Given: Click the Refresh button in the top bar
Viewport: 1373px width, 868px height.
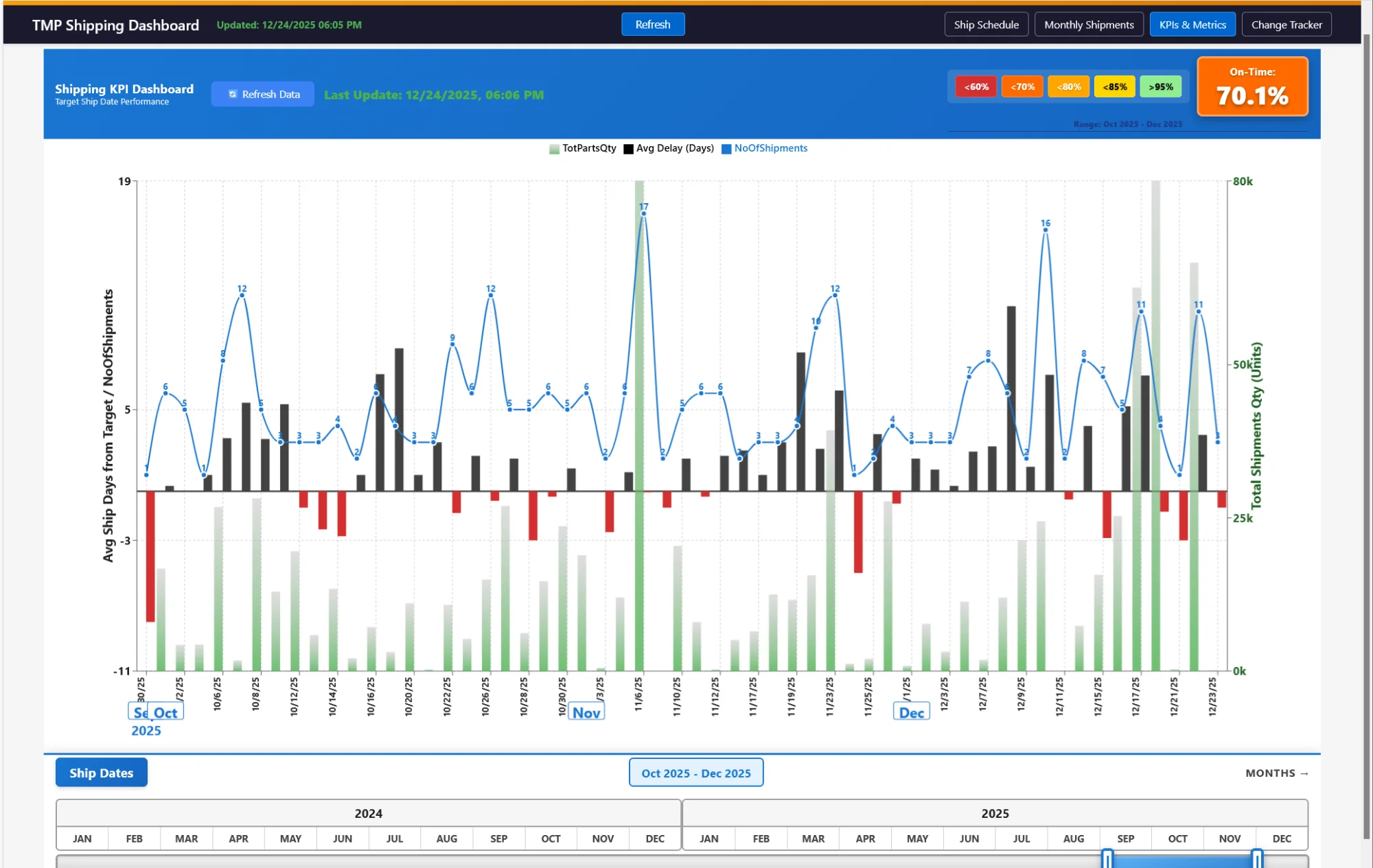Looking at the screenshot, I should 652,24.
